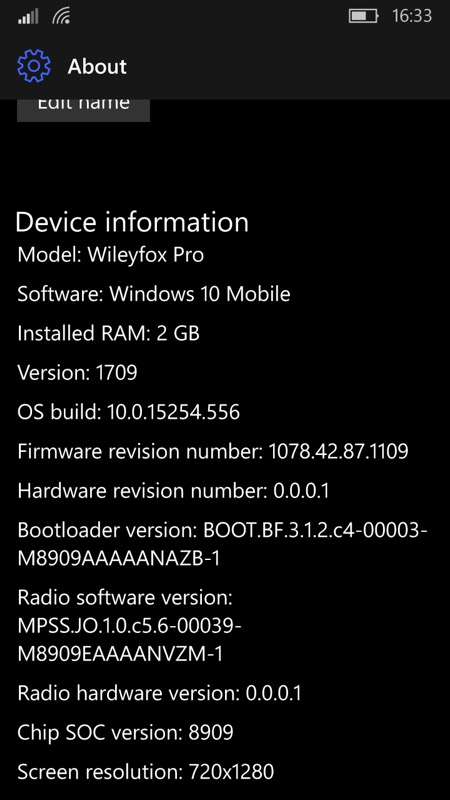Select the Bootloader version text
Screen dimensions: 450x800
click(222, 544)
